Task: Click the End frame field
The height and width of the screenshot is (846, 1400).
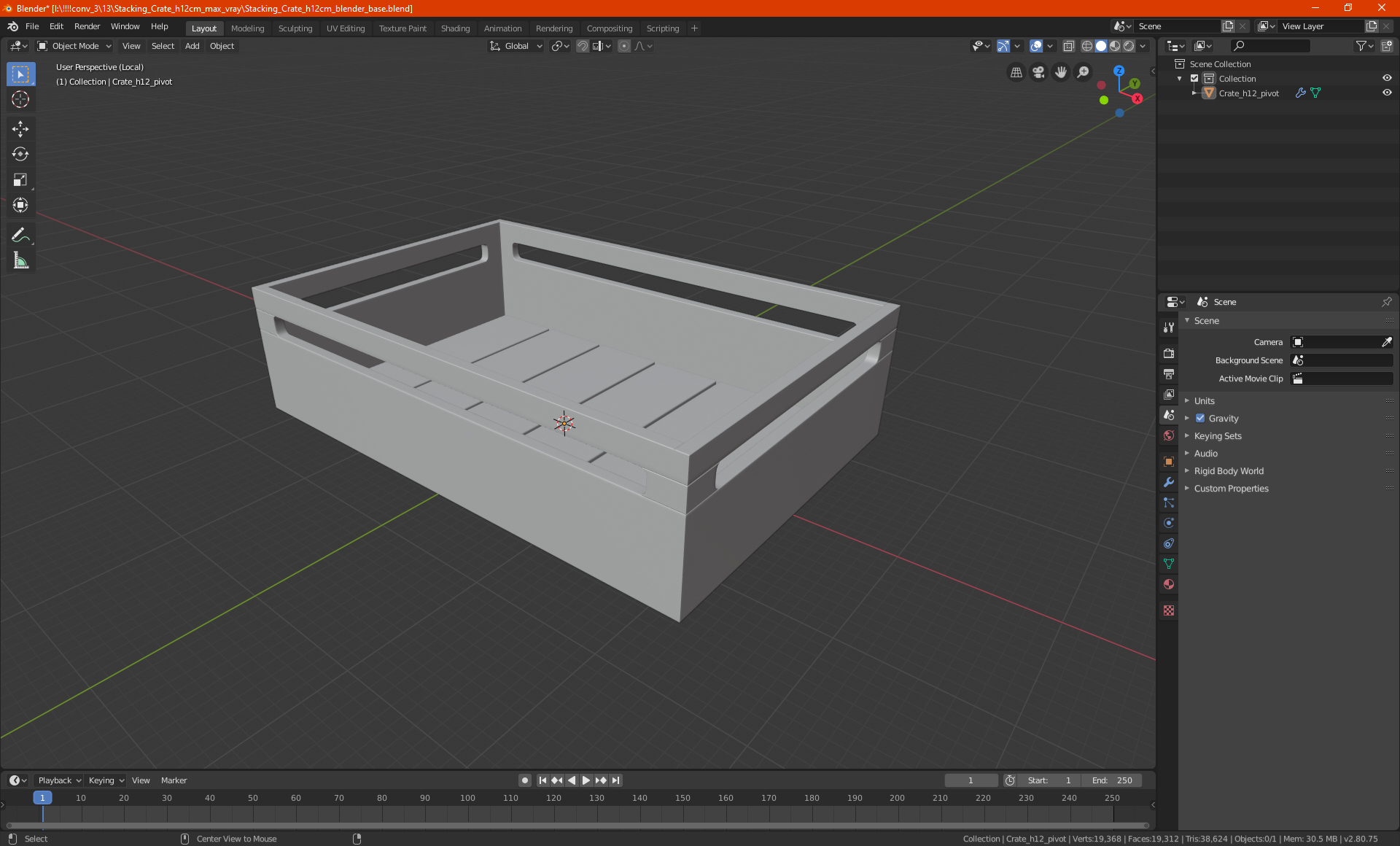Action: point(1112,780)
